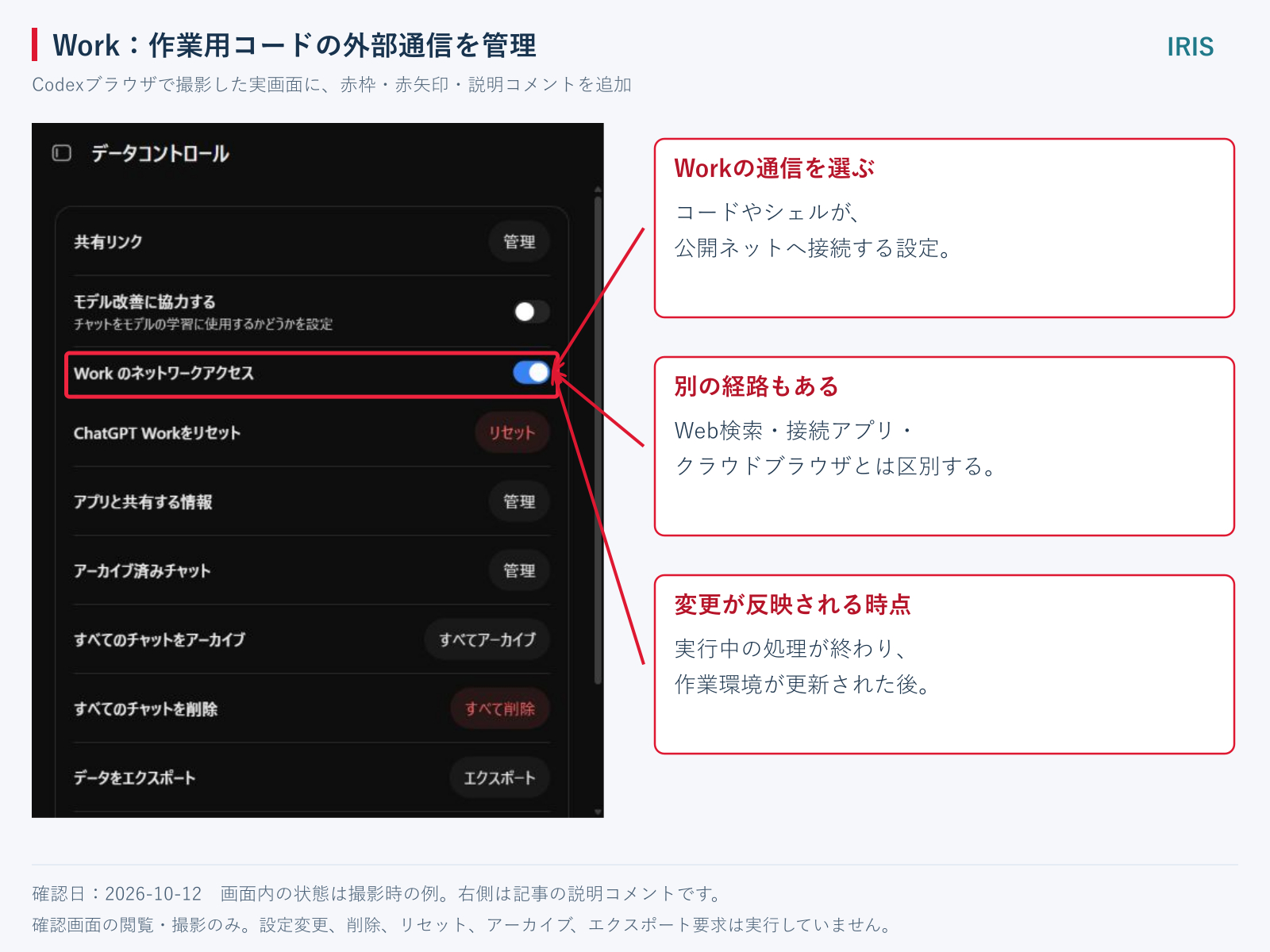Click the ChatGPT Workをリセット label
1270x952 pixels.
(x=157, y=433)
